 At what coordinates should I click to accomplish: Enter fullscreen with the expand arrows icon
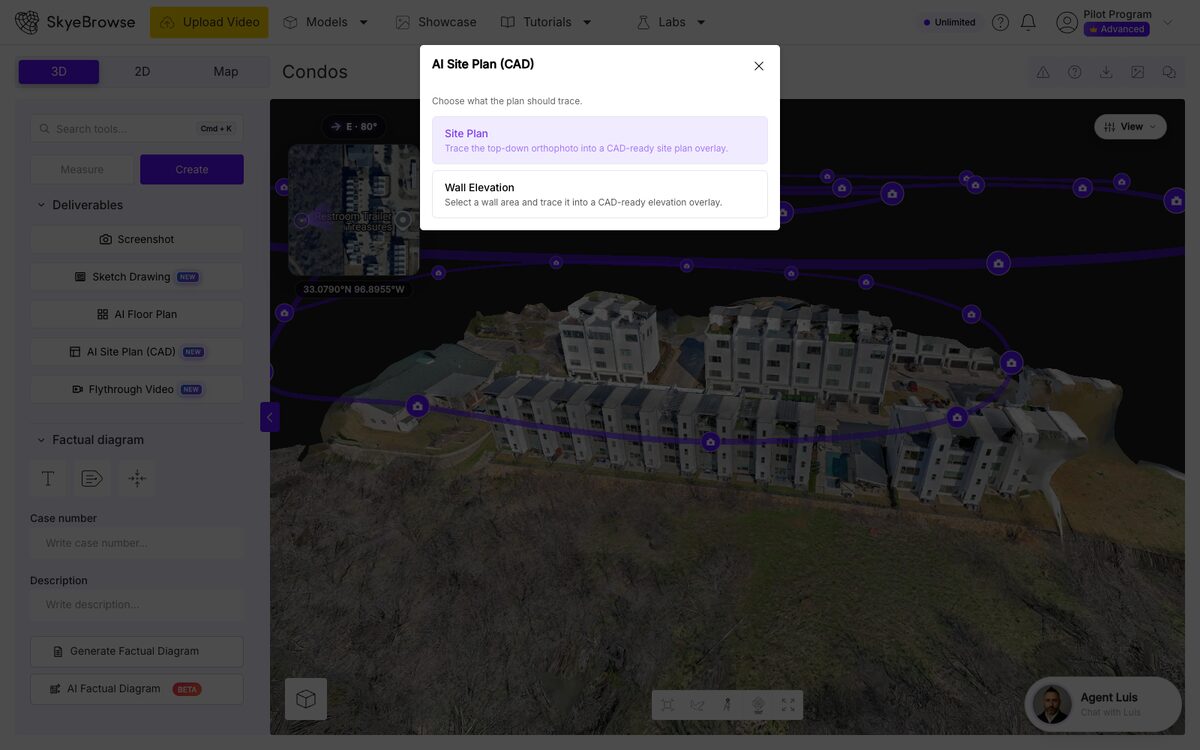point(788,705)
